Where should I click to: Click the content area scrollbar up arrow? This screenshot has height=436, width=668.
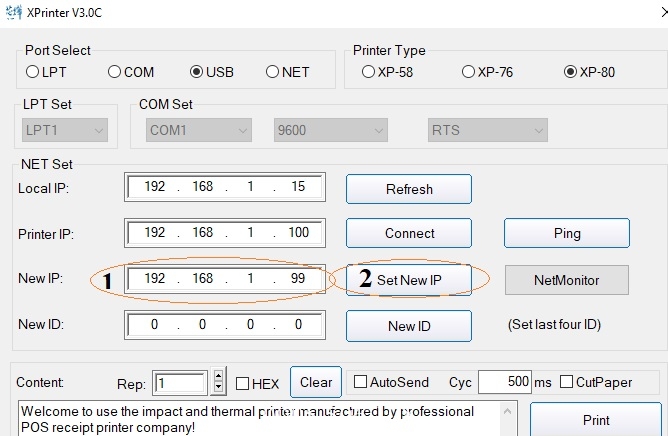[507, 411]
